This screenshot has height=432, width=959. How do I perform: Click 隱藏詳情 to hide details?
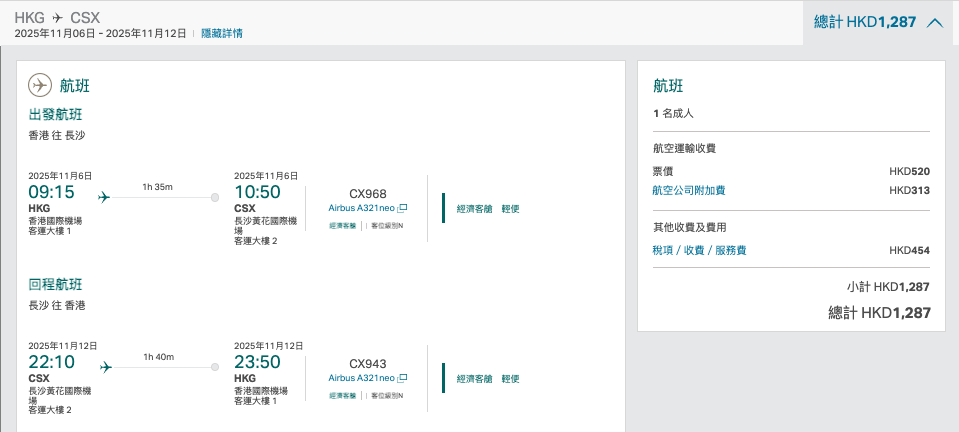point(222,34)
